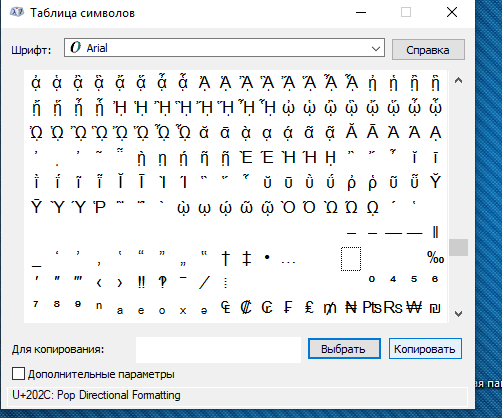Select the double exclamation ‼ character
The height and width of the screenshot is (418, 502).
(x=141, y=282)
